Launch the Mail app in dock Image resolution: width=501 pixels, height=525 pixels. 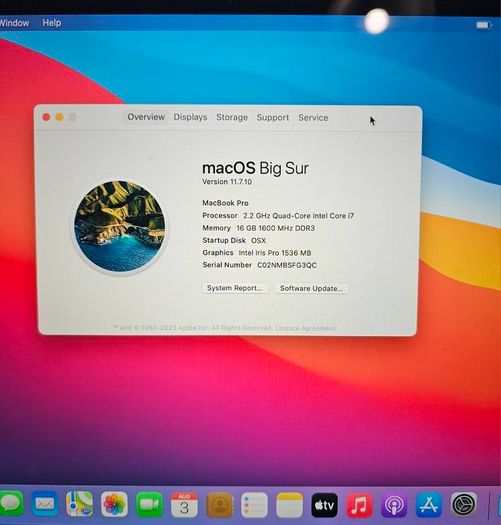tap(45, 504)
